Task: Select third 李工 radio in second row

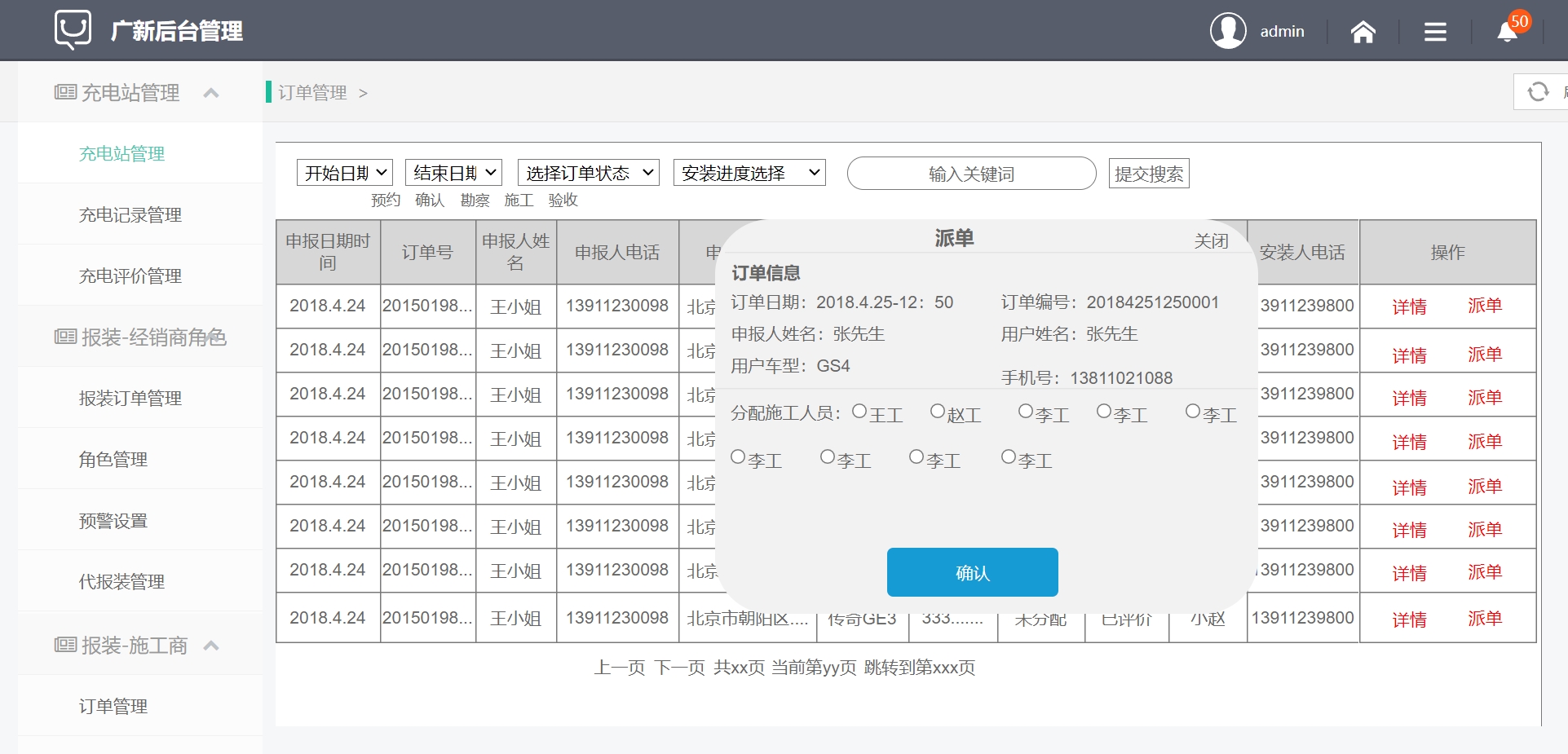Action: (x=917, y=457)
